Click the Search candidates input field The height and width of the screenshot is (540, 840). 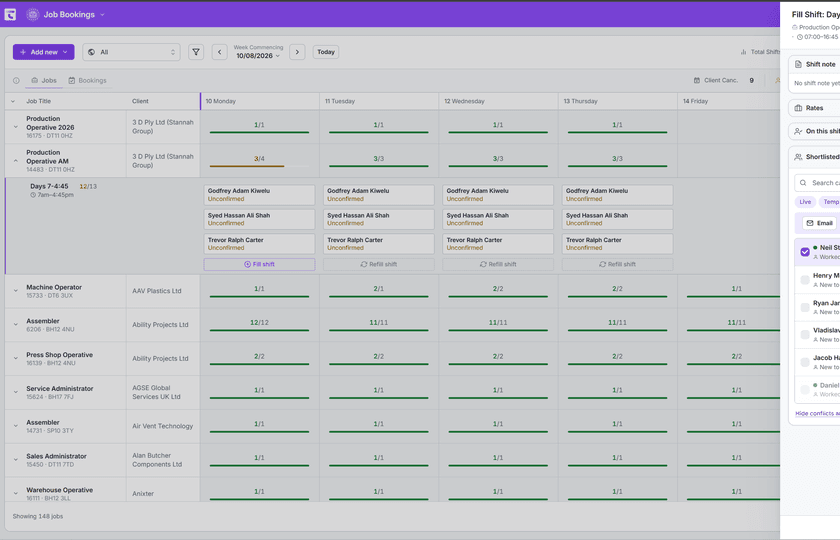[x=818, y=183]
